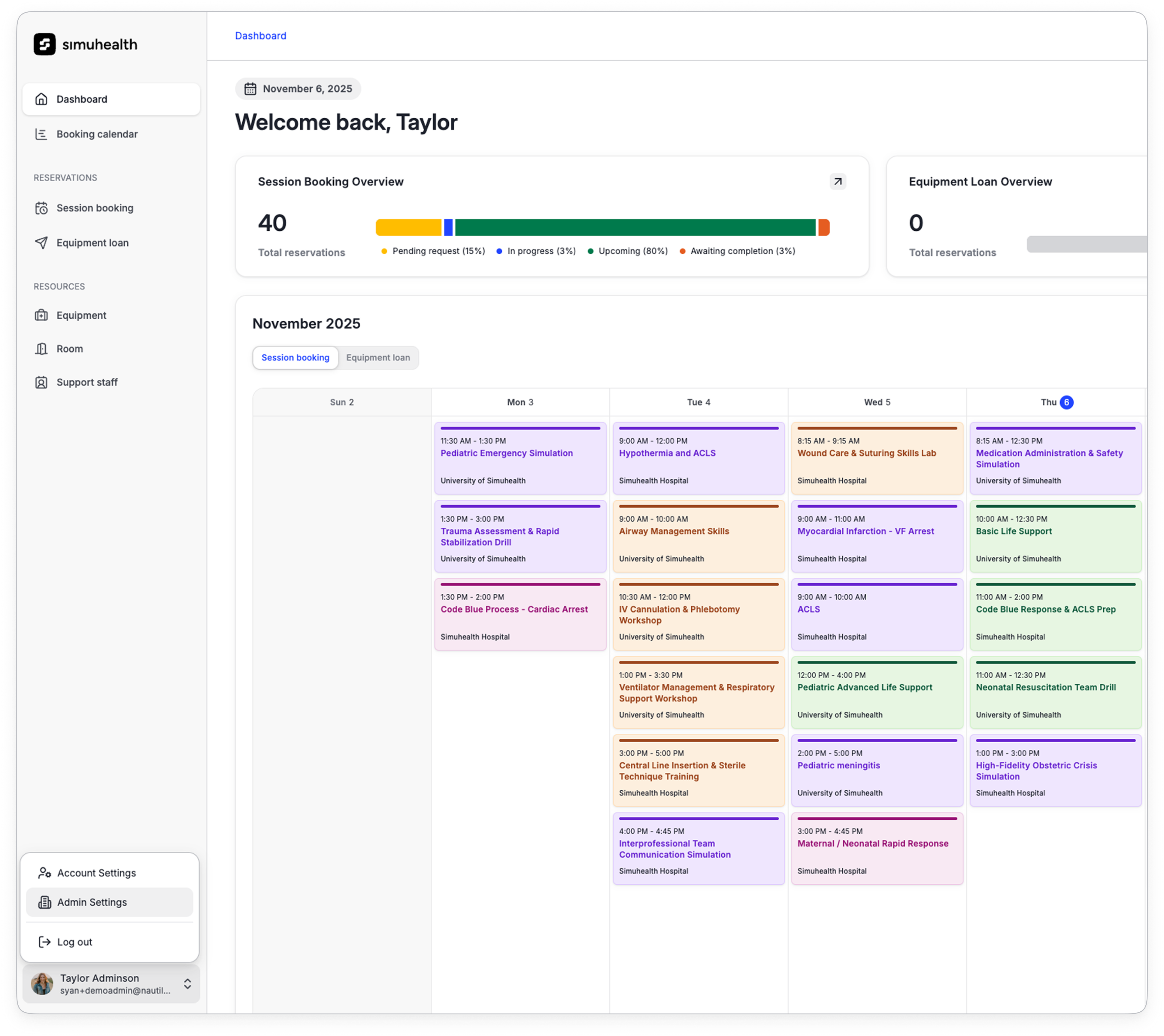
Task: Choose Admin Settings menu entry
Action: [92, 902]
